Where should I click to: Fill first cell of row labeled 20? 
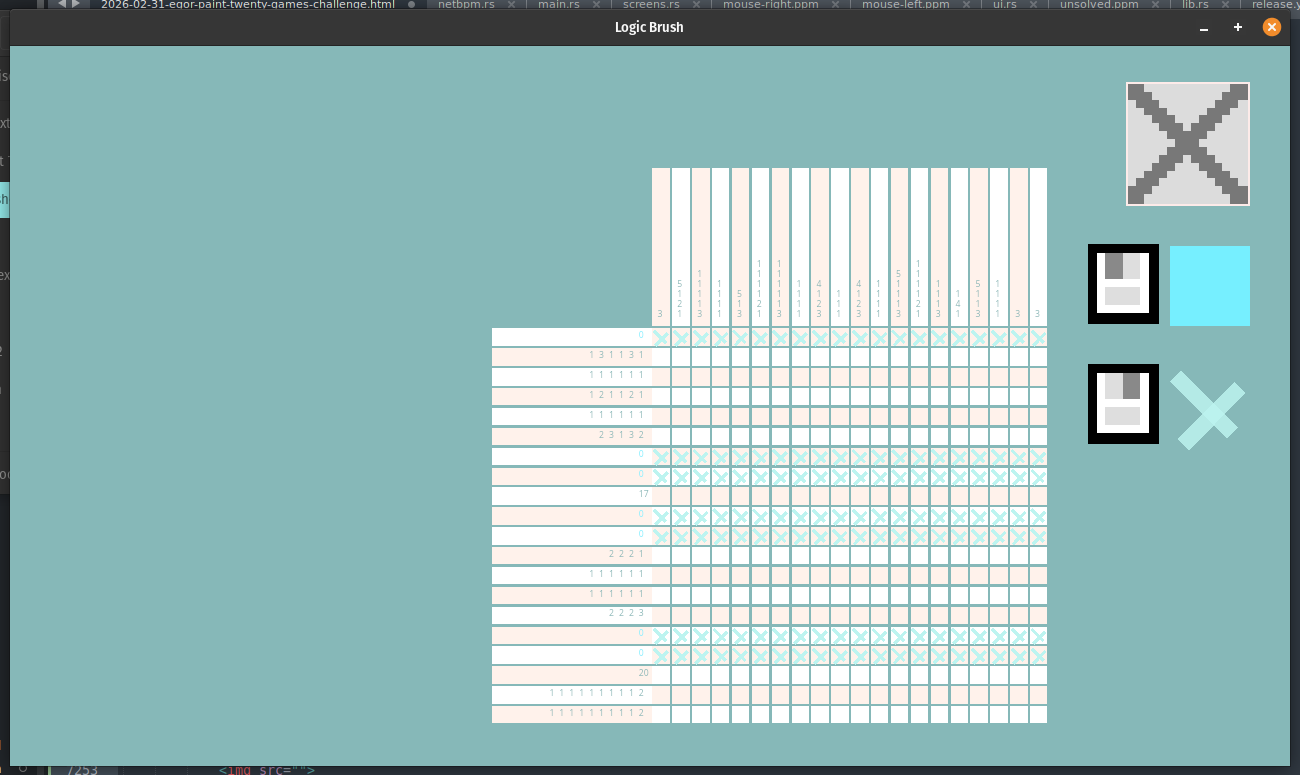coord(661,675)
